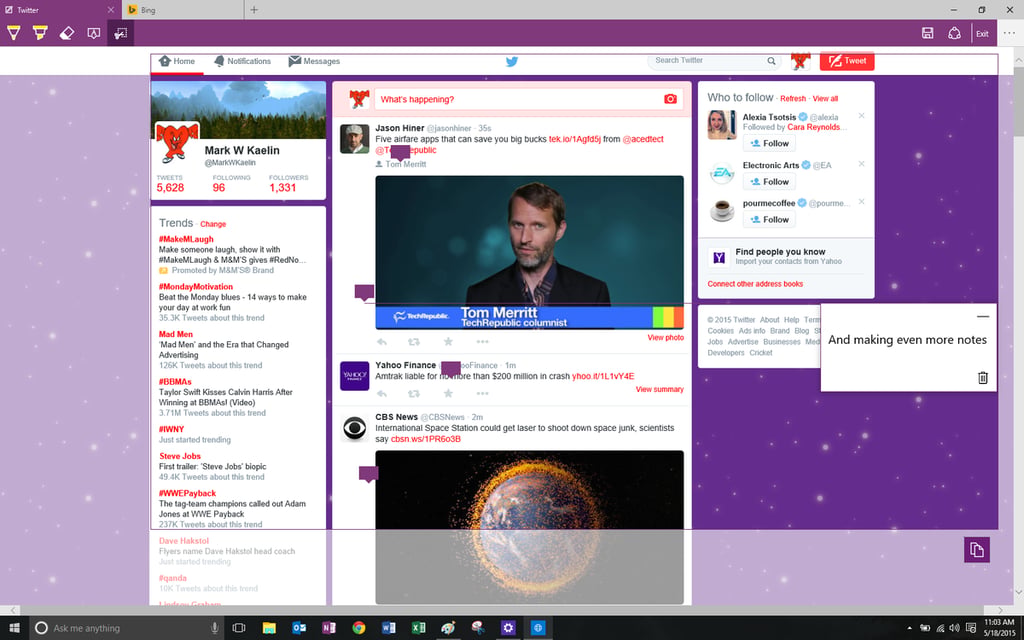Click the red Tweet button

847,61
